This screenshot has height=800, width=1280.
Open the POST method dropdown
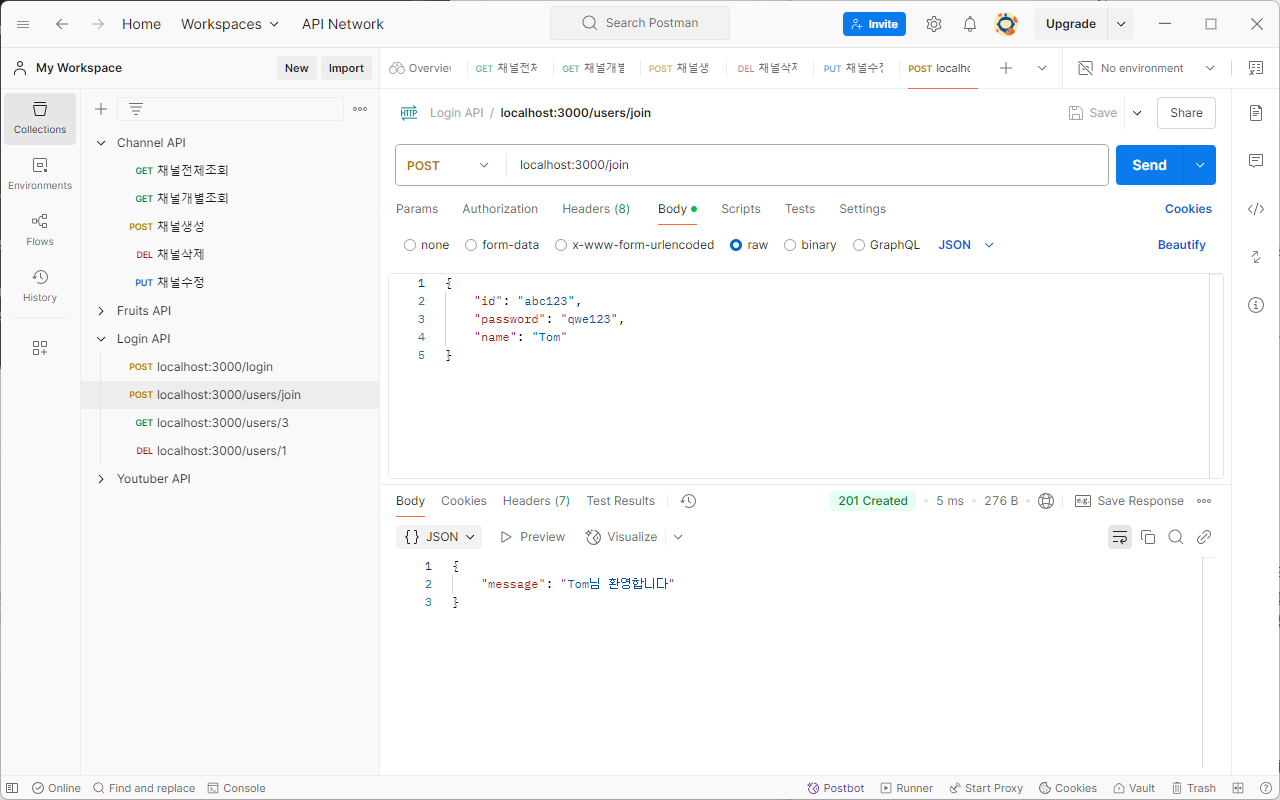[x=450, y=165]
